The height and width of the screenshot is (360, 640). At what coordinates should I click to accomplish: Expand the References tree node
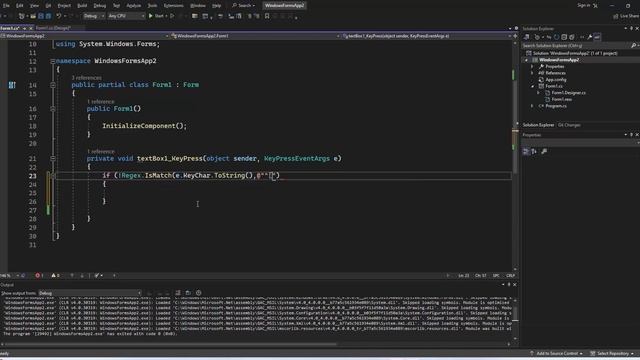tap(532, 73)
